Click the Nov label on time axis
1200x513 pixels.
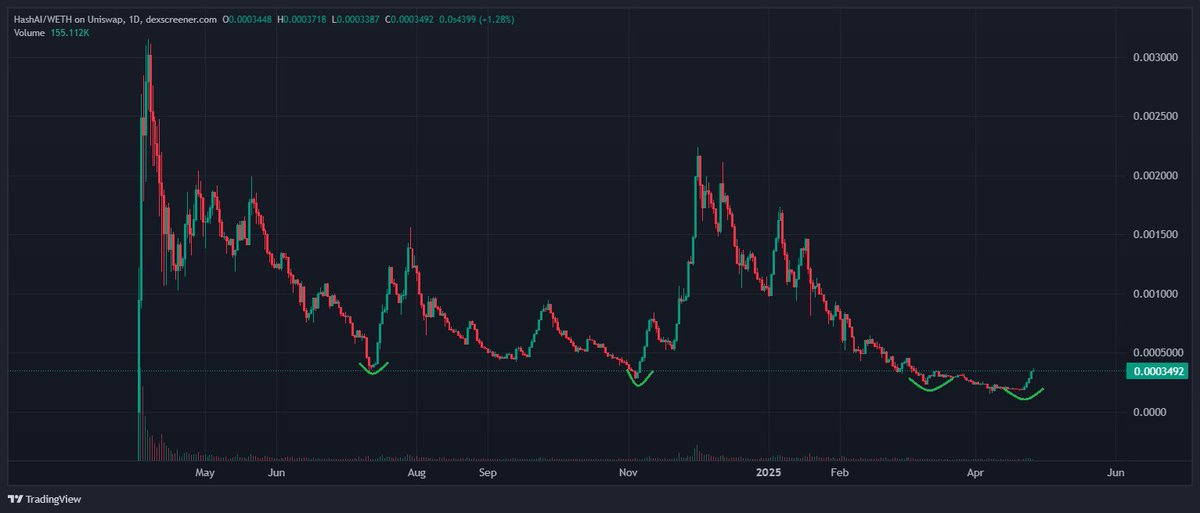[x=627, y=471]
